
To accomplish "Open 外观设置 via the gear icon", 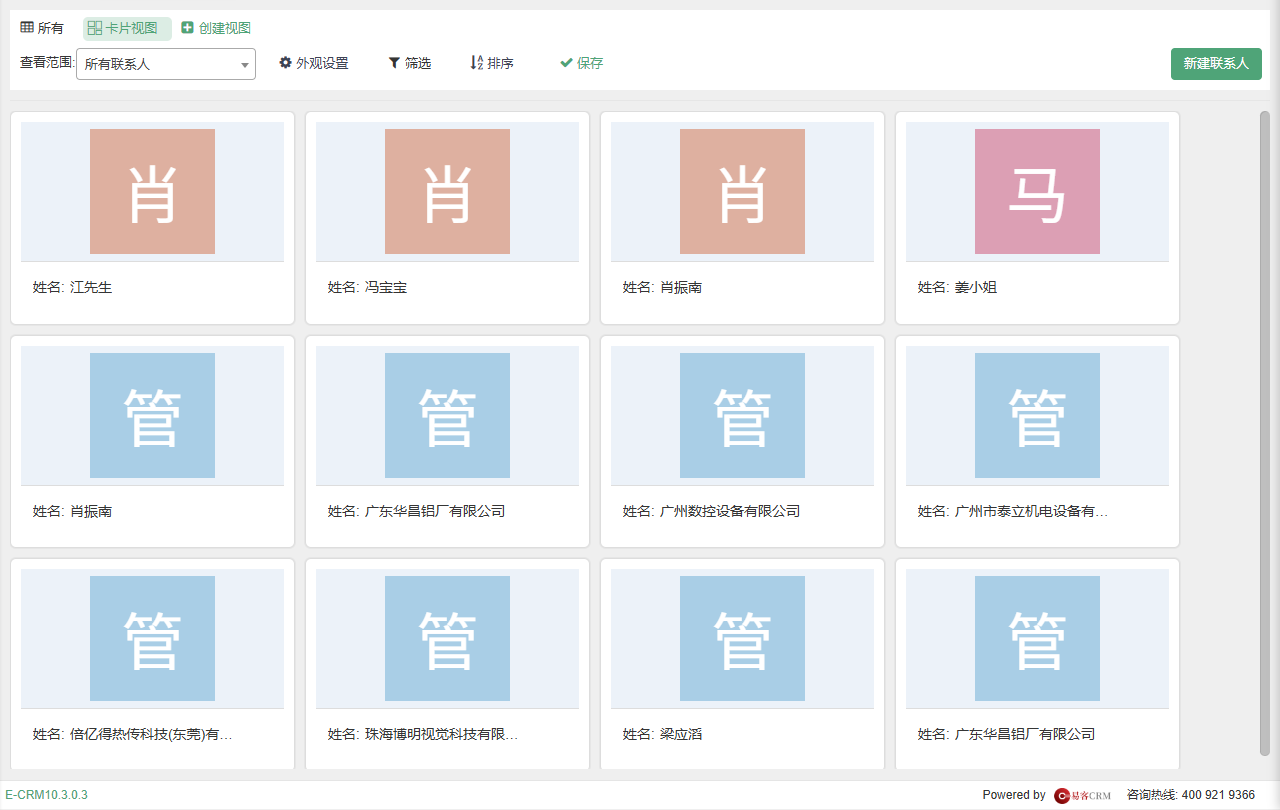I will (285, 63).
